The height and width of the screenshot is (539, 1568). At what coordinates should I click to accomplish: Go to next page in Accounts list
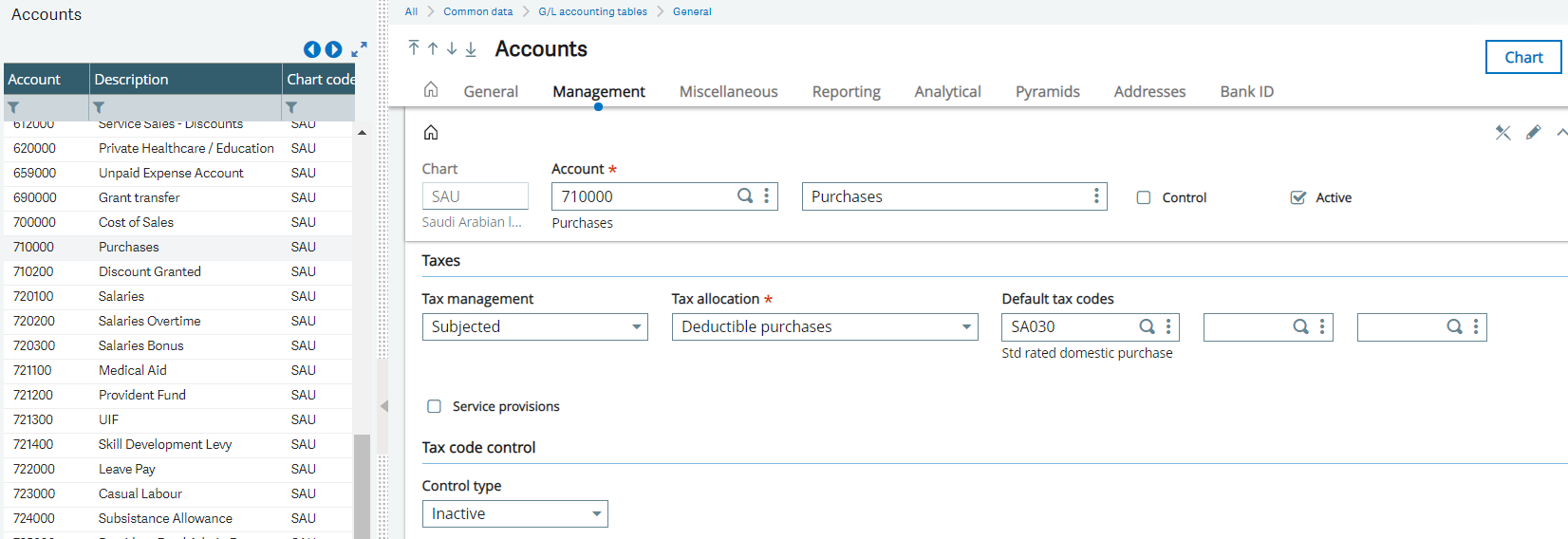point(333,49)
